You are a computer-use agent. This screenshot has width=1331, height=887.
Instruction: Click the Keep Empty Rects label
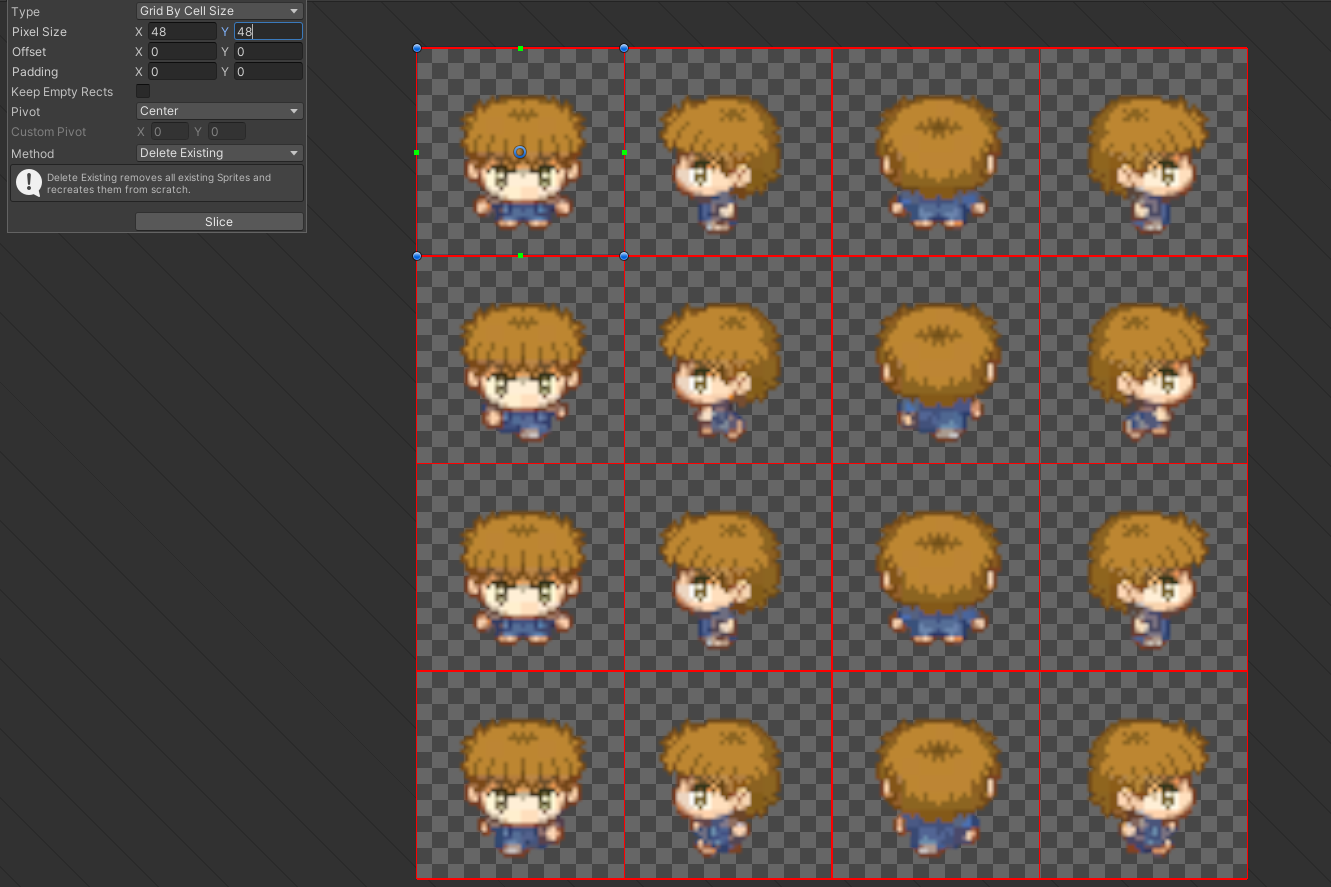[x=62, y=92]
